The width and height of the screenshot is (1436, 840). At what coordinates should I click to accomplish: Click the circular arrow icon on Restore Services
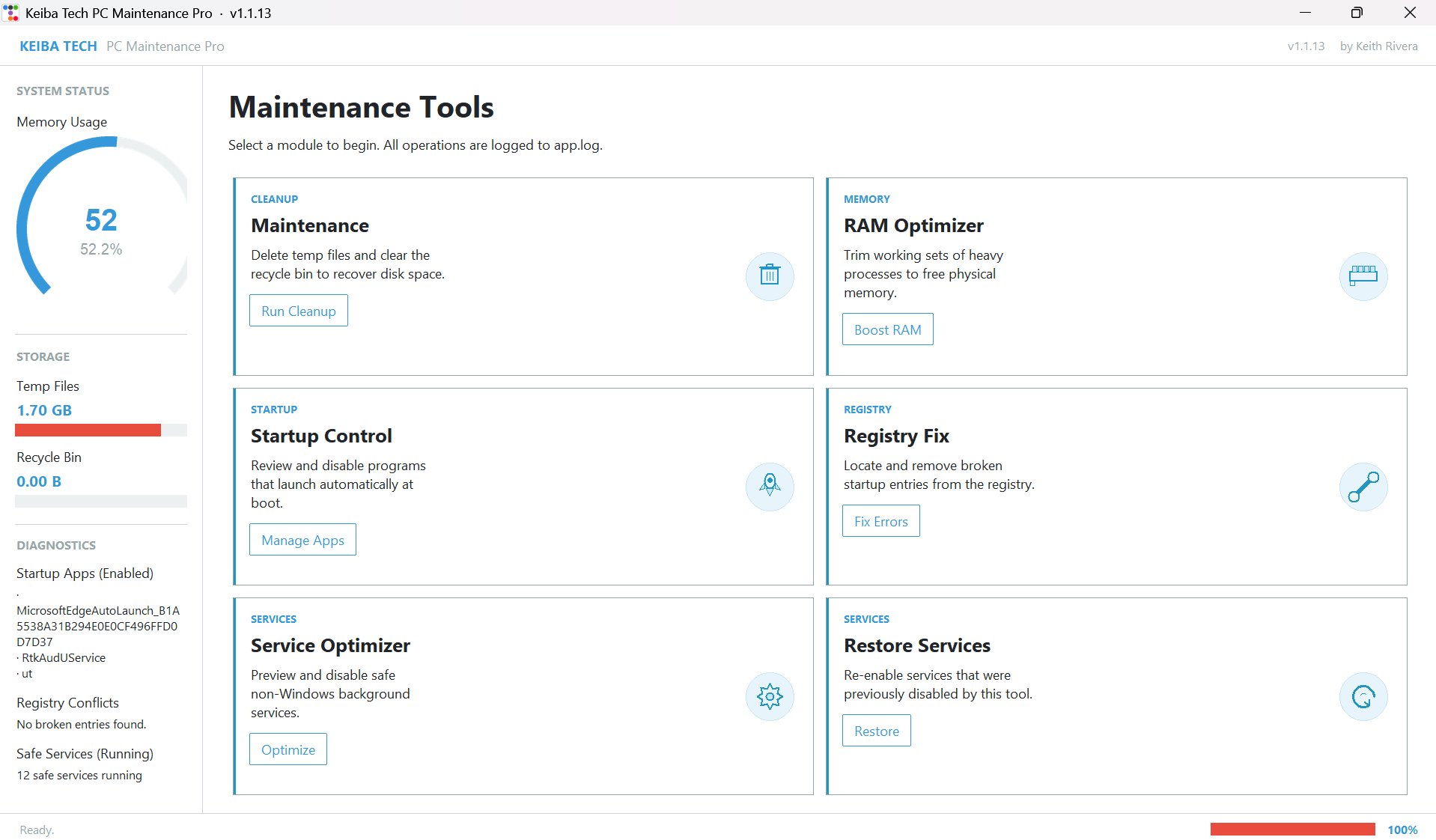pyautogui.click(x=1363, y=696)
